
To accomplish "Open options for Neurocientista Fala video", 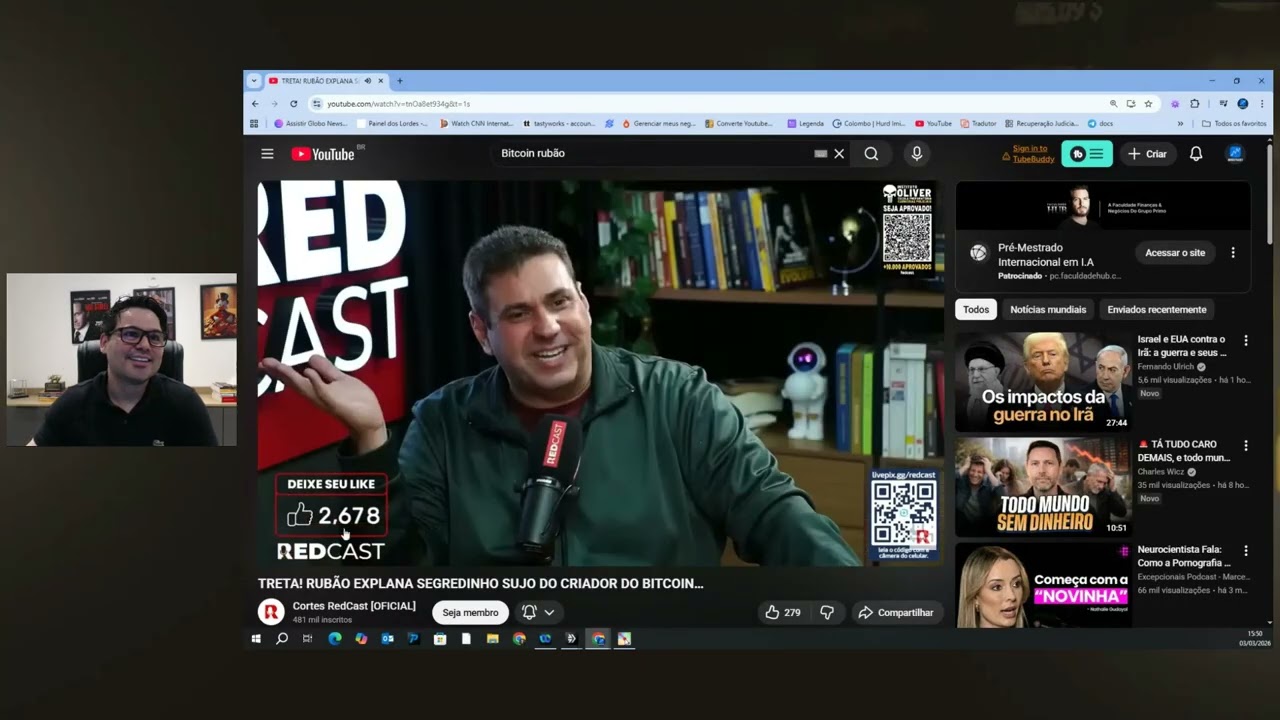I will click(1246, 550).
